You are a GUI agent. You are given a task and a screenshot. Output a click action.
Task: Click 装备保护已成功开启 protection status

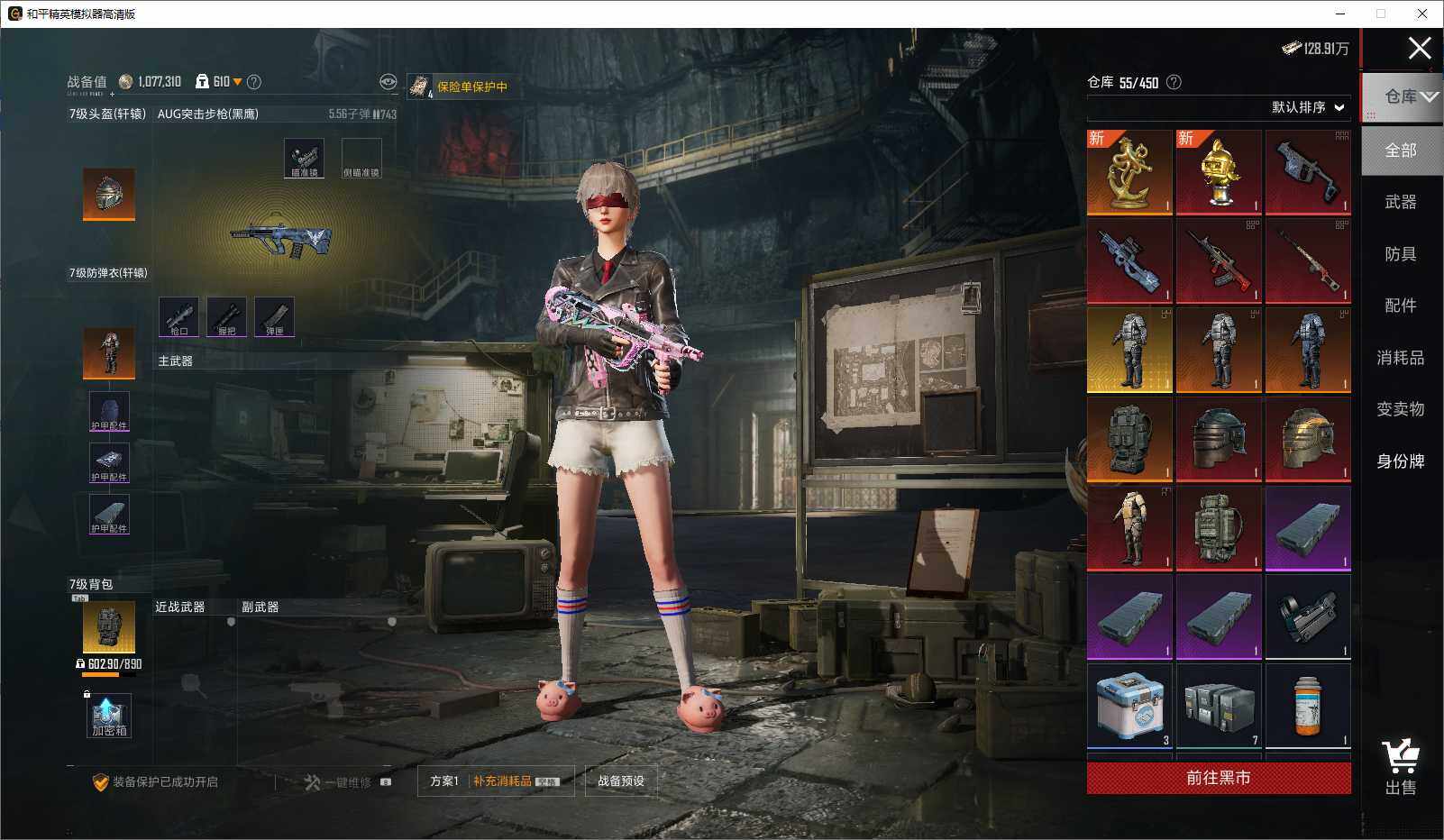coord(155,781)
